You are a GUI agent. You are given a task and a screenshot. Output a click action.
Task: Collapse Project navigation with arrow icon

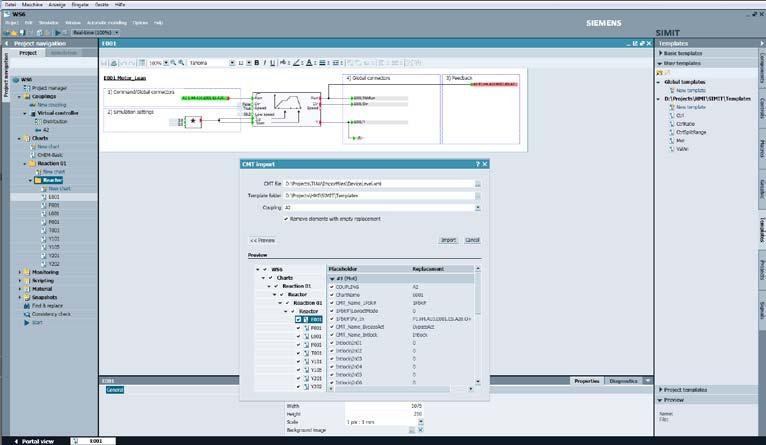pyautogui.click(x=6, y=43)
